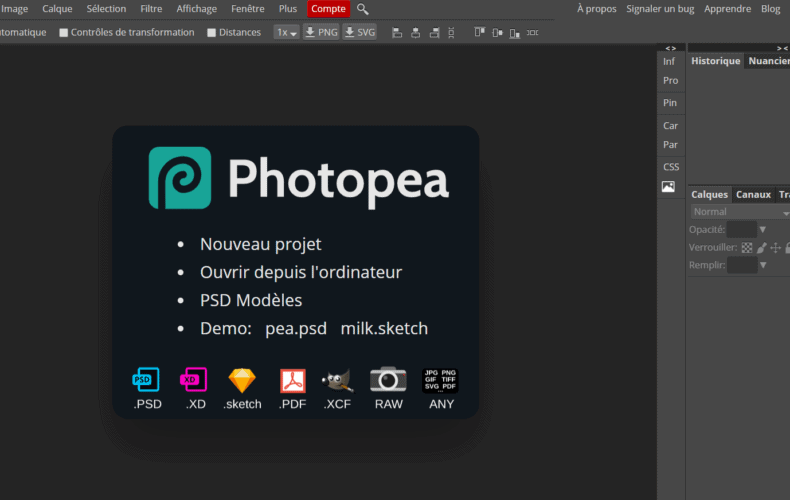The image size is (790, 500).
Task: Click the Remplir value field
Action: coord(742,265)
